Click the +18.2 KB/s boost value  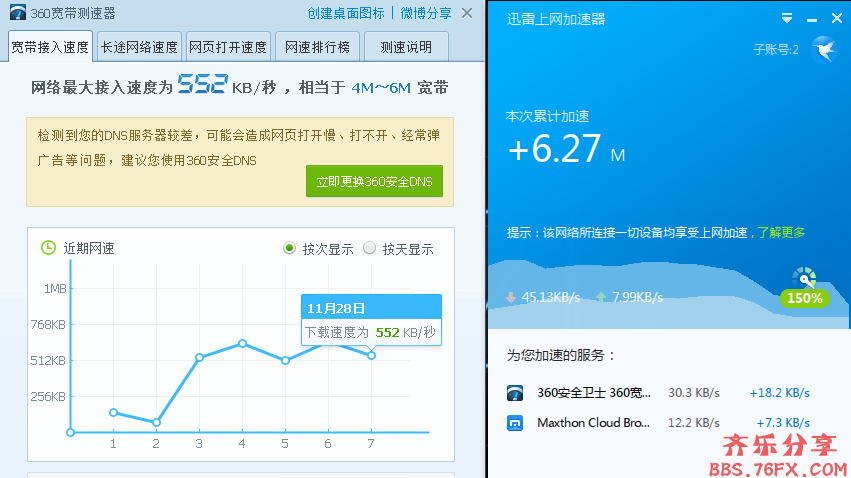coord(779,393)
